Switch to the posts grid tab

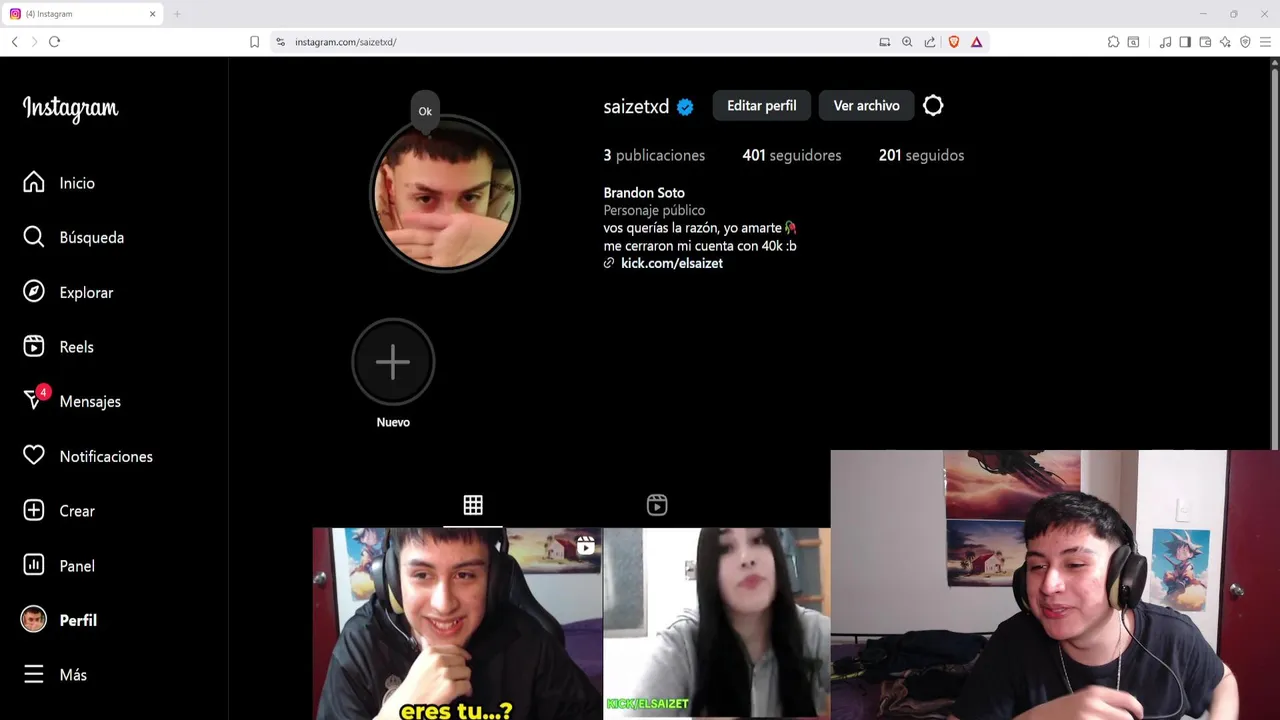pyautogui.click(x=473, y=505)
